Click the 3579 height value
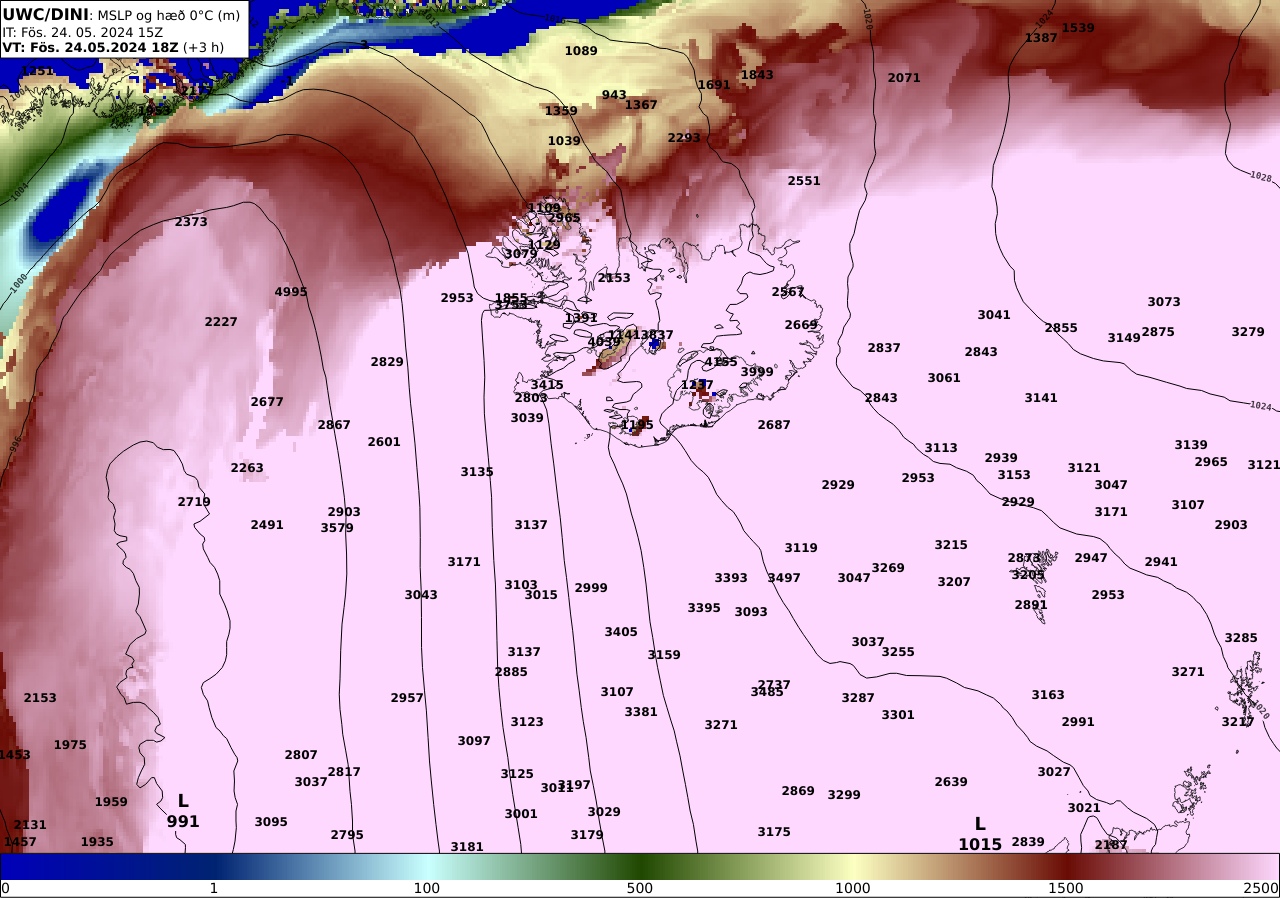The width and height of the screenshot is (1280, 898). click(x=337, y=528)
